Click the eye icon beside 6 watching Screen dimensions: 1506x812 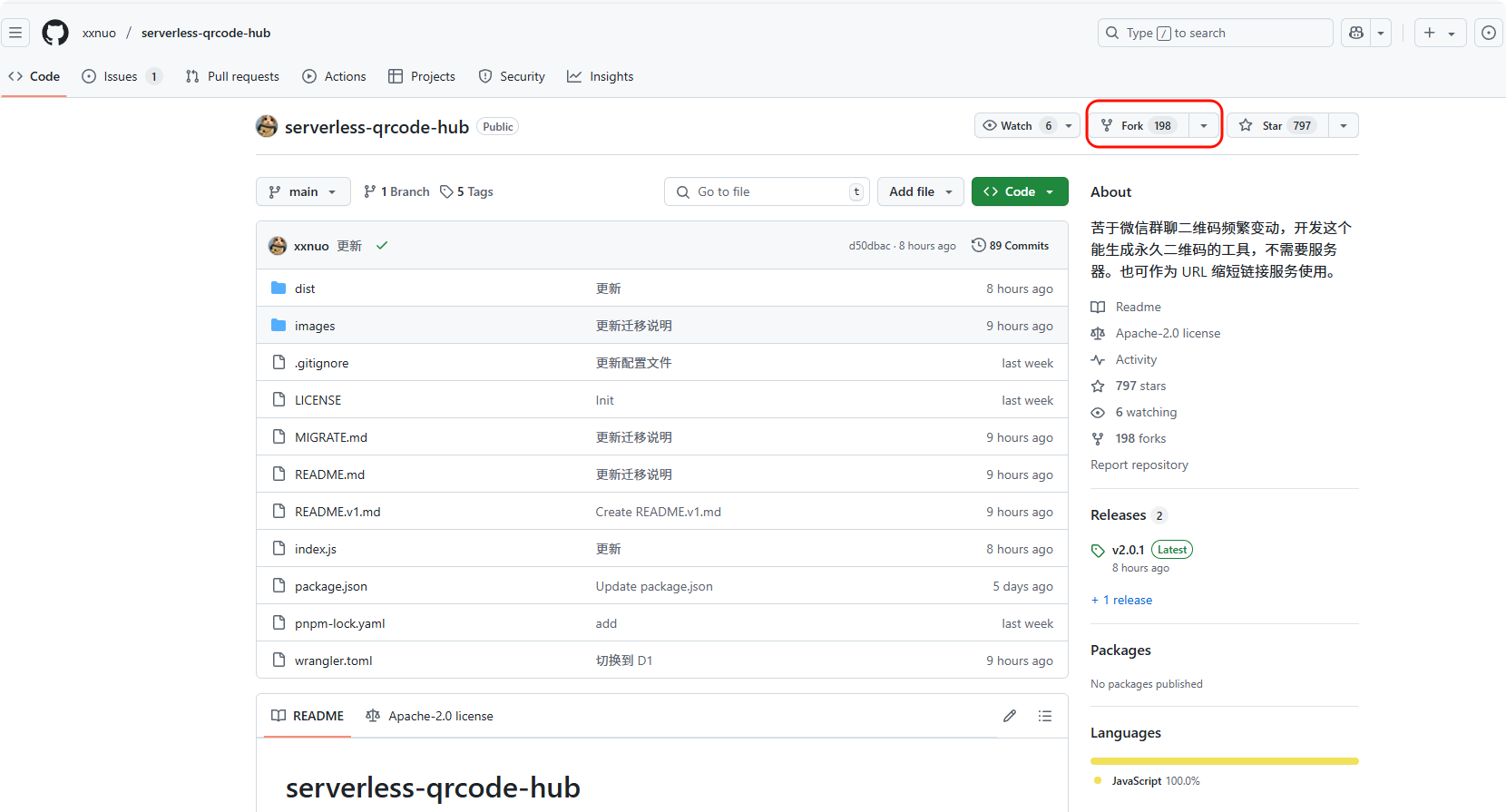click(x=1098, y=412)
